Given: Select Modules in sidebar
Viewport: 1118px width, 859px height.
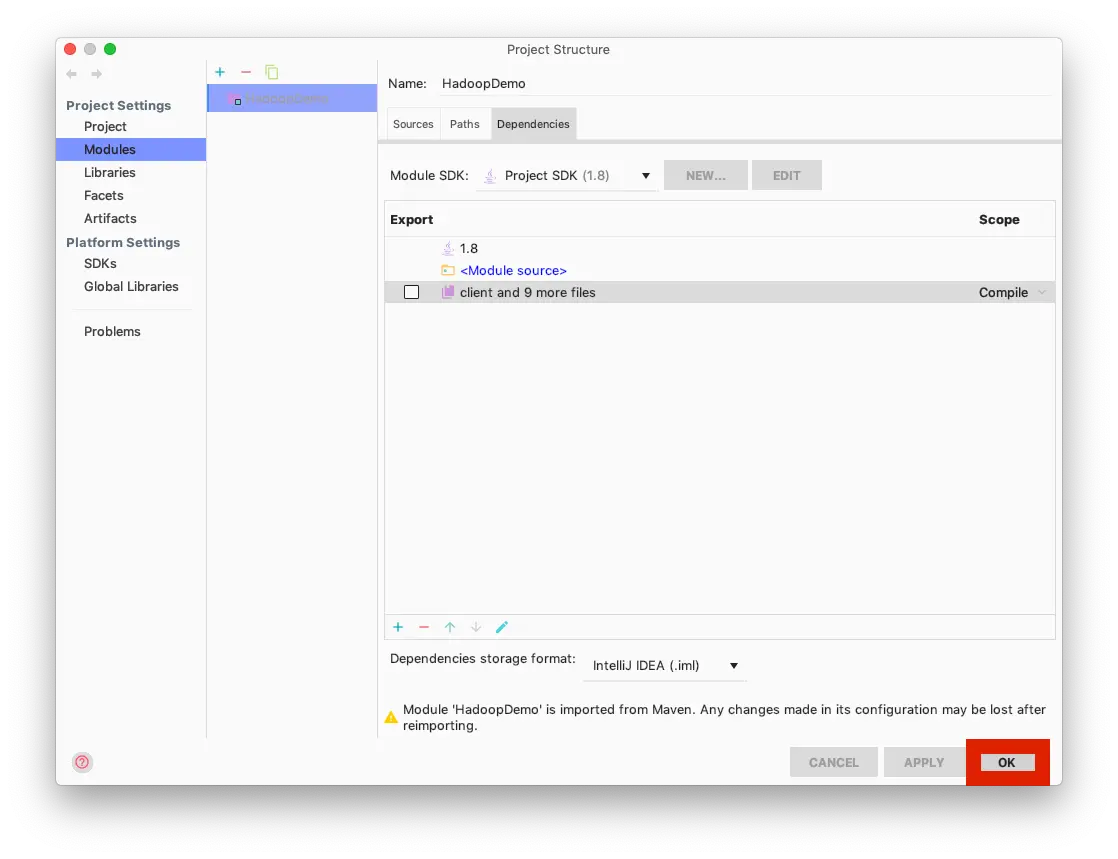Looking at the screenshot, I should 131,149.
